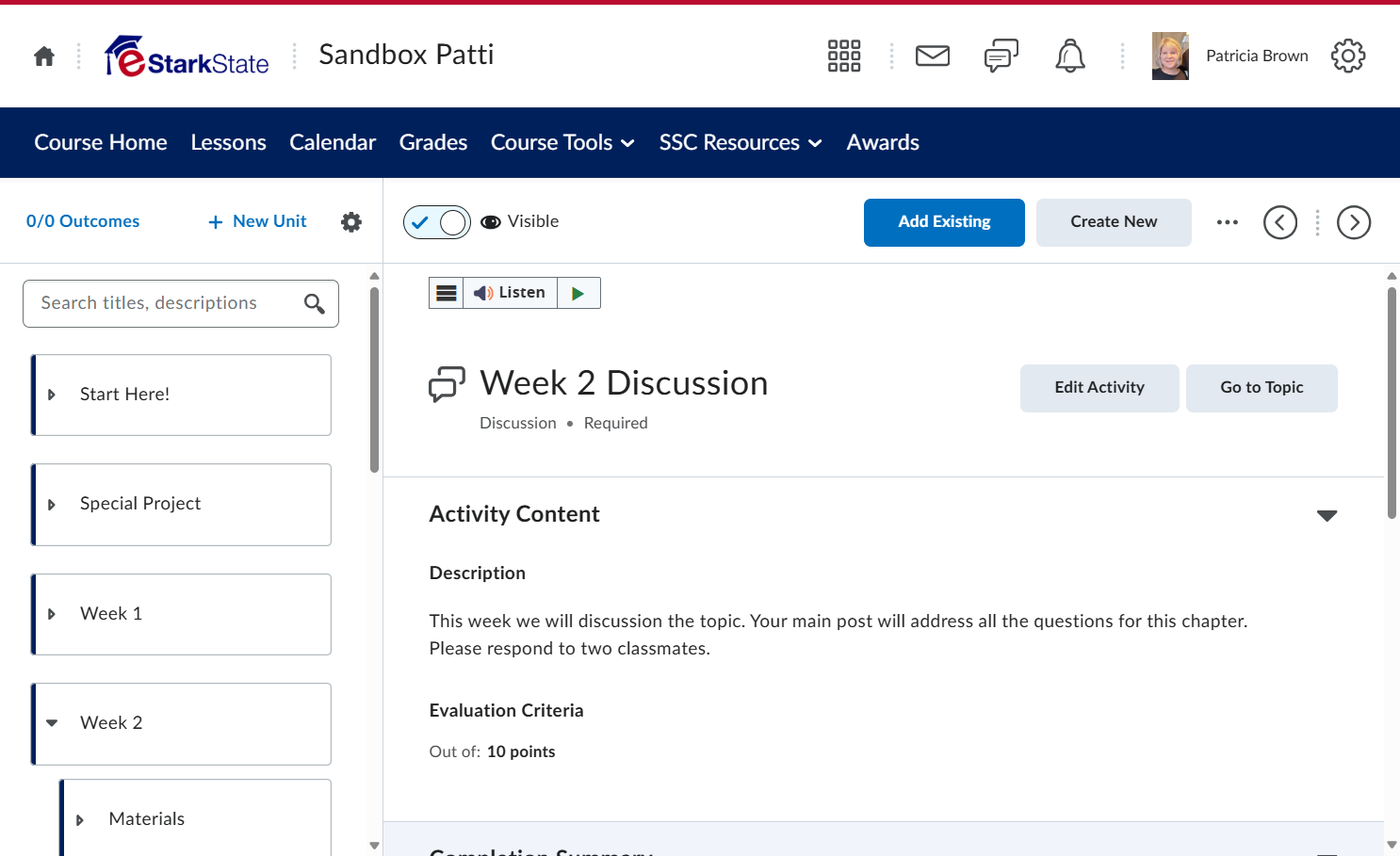Open the unit settings gear beside New Unit

pyautogui.click(x=351, y=221)
